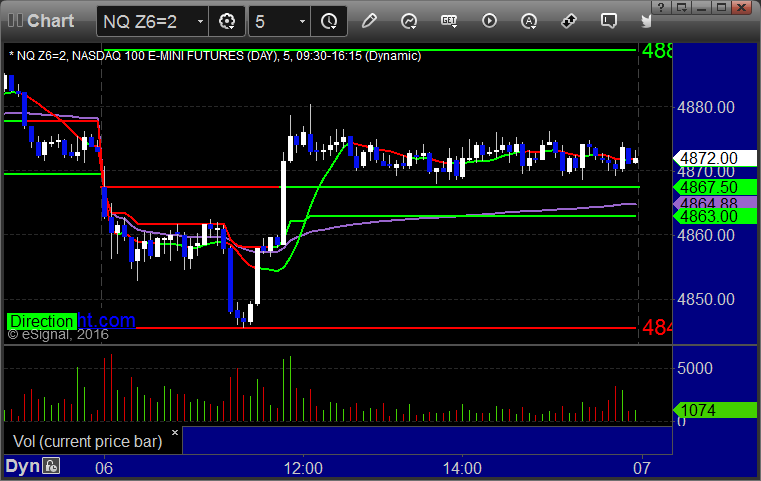Screen dimensions: 761x481
Task: Click the 14:00 time axis label
Action: tap(462, 468)
